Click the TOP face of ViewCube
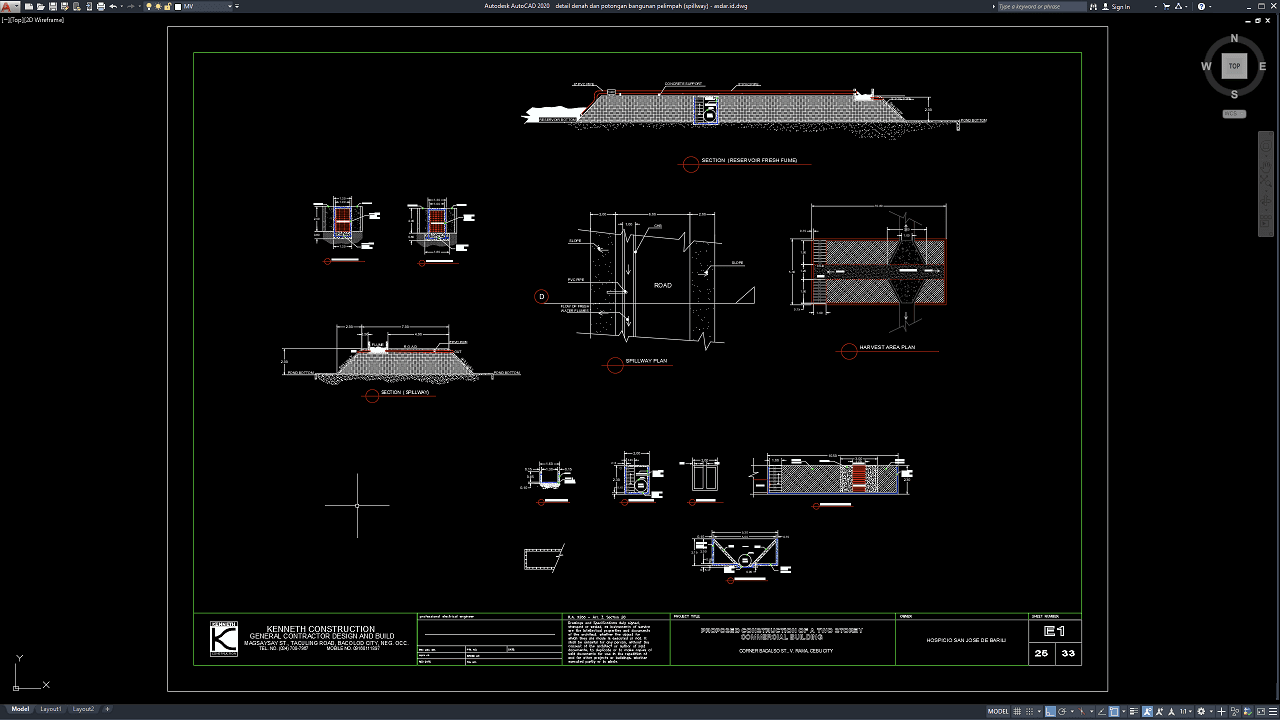This screenshot has width=1280, height=720. click(x=1234, y=66)
